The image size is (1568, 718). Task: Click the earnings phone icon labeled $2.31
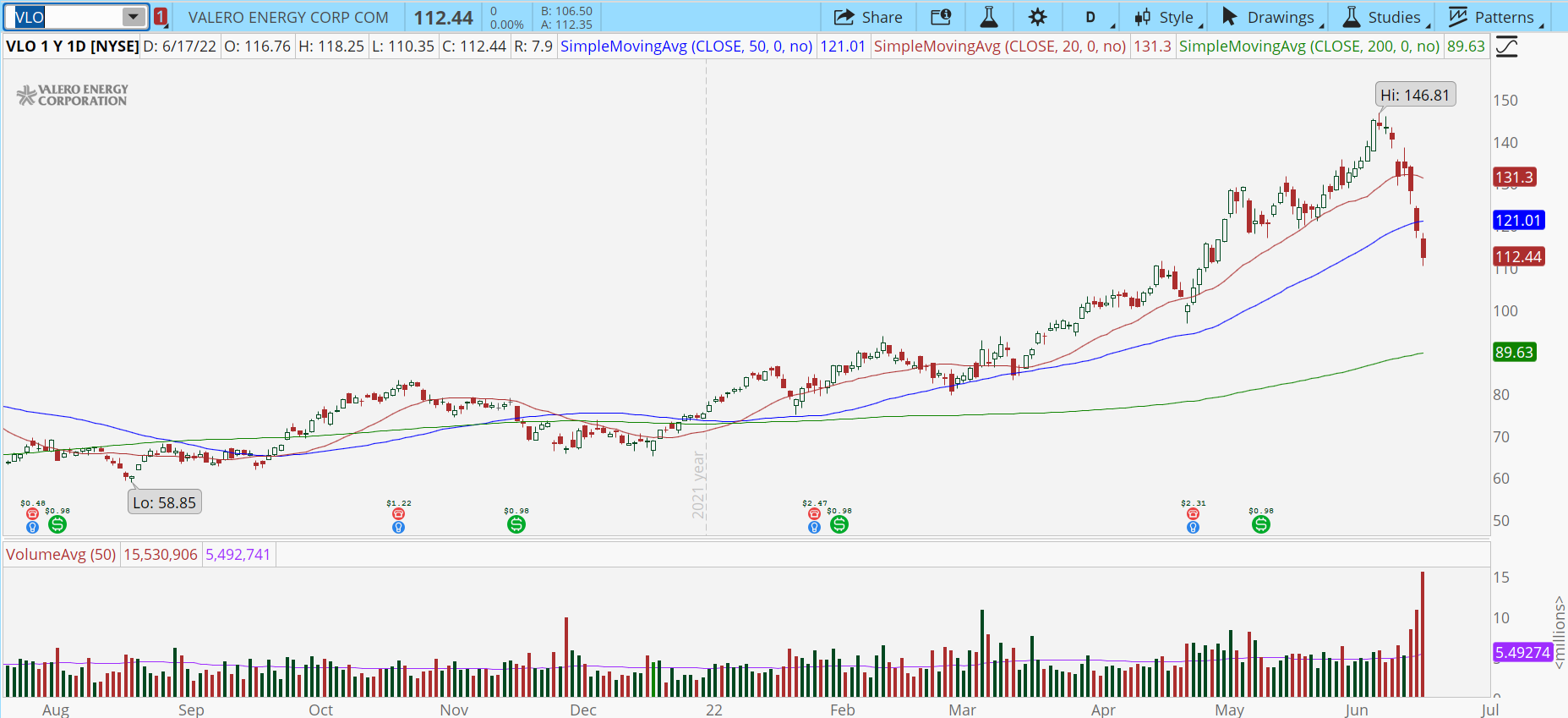tap(1193, 514)
